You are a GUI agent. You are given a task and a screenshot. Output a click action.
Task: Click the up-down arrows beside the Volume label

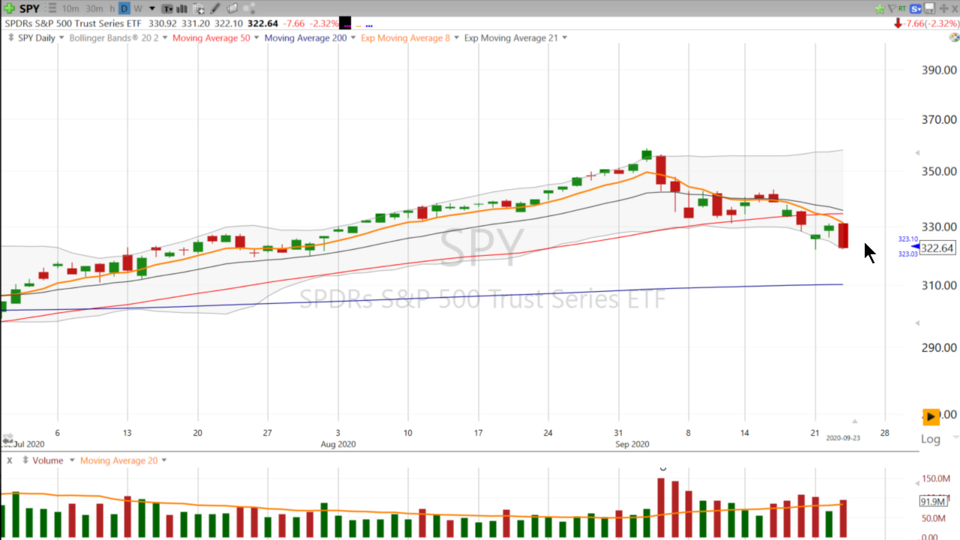pos(25,460)
